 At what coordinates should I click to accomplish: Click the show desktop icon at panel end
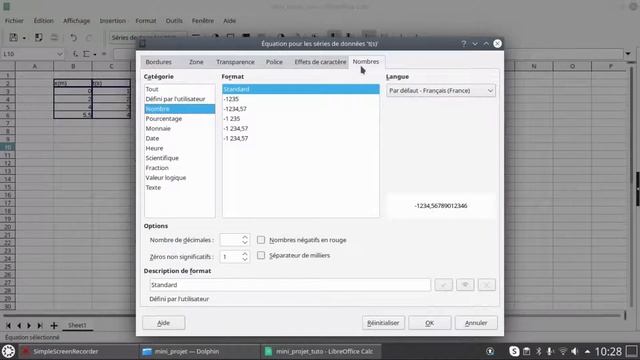pos(632,351)
